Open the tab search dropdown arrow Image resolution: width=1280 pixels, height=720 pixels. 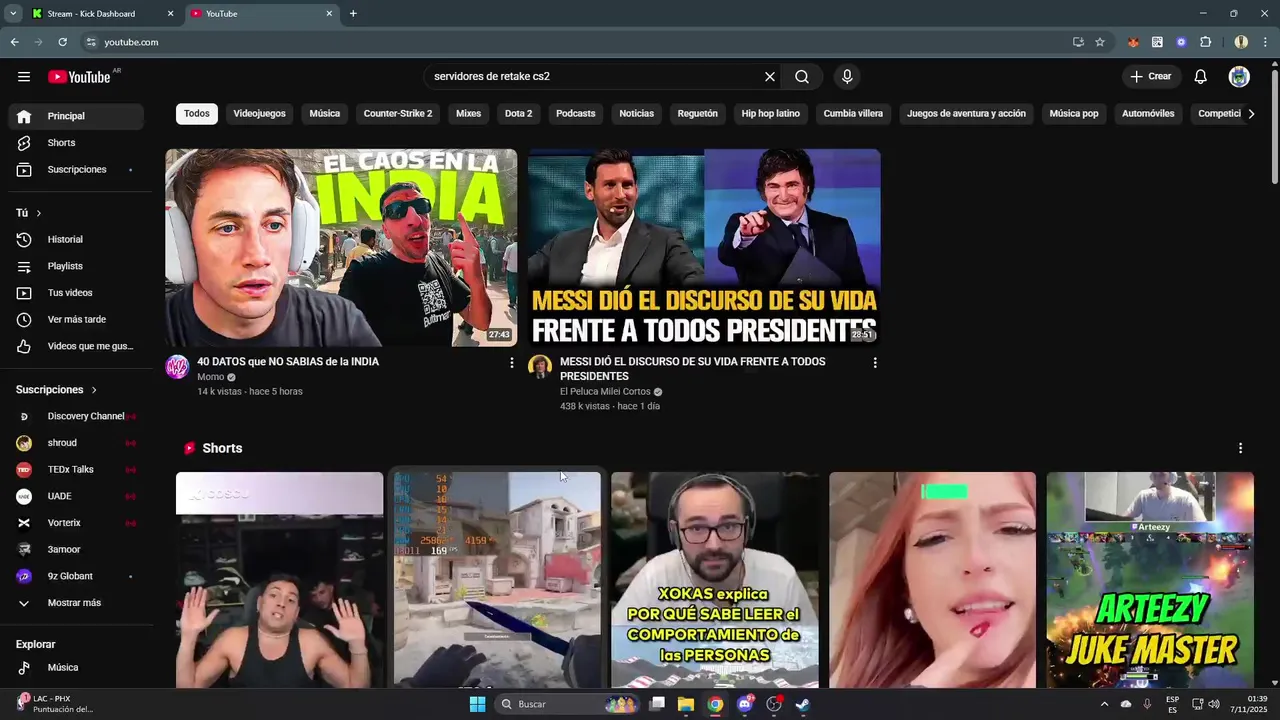13,14
